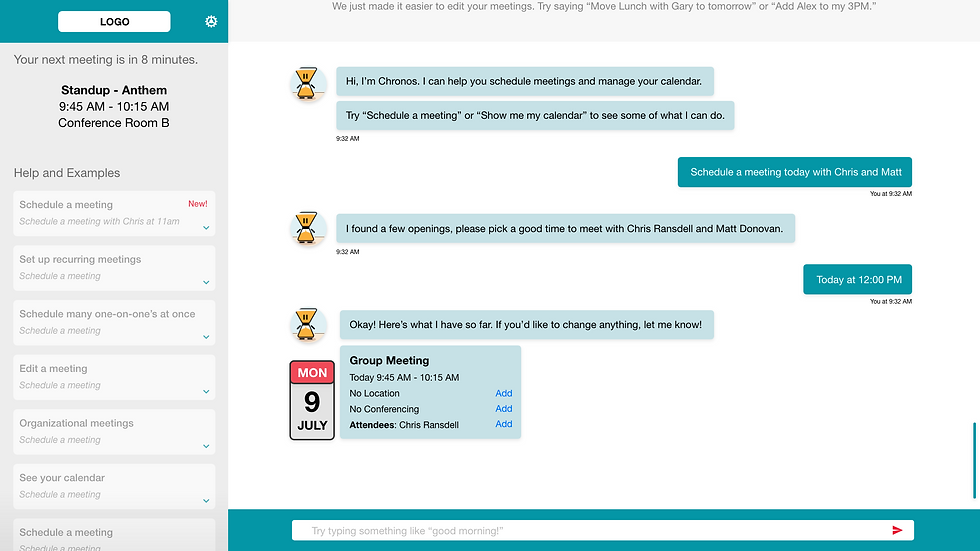The image size is (980, 551).
Task: Click the 'Edit a meeting' card title
Action: [53, 369]
